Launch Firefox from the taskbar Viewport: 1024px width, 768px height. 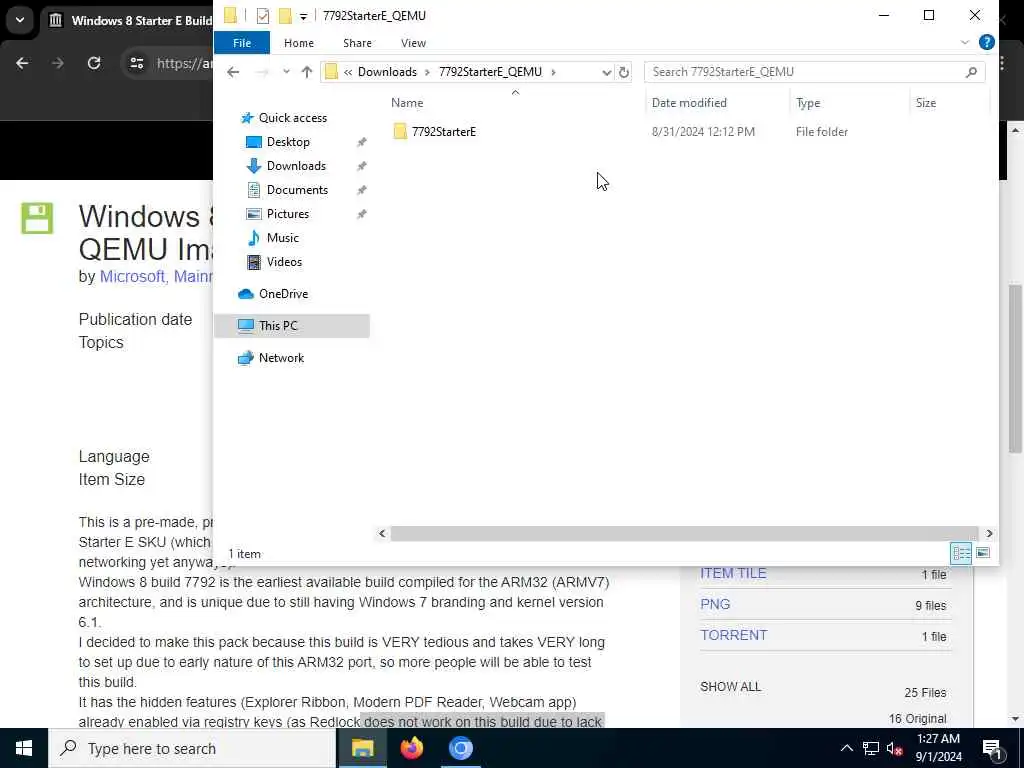411,748
